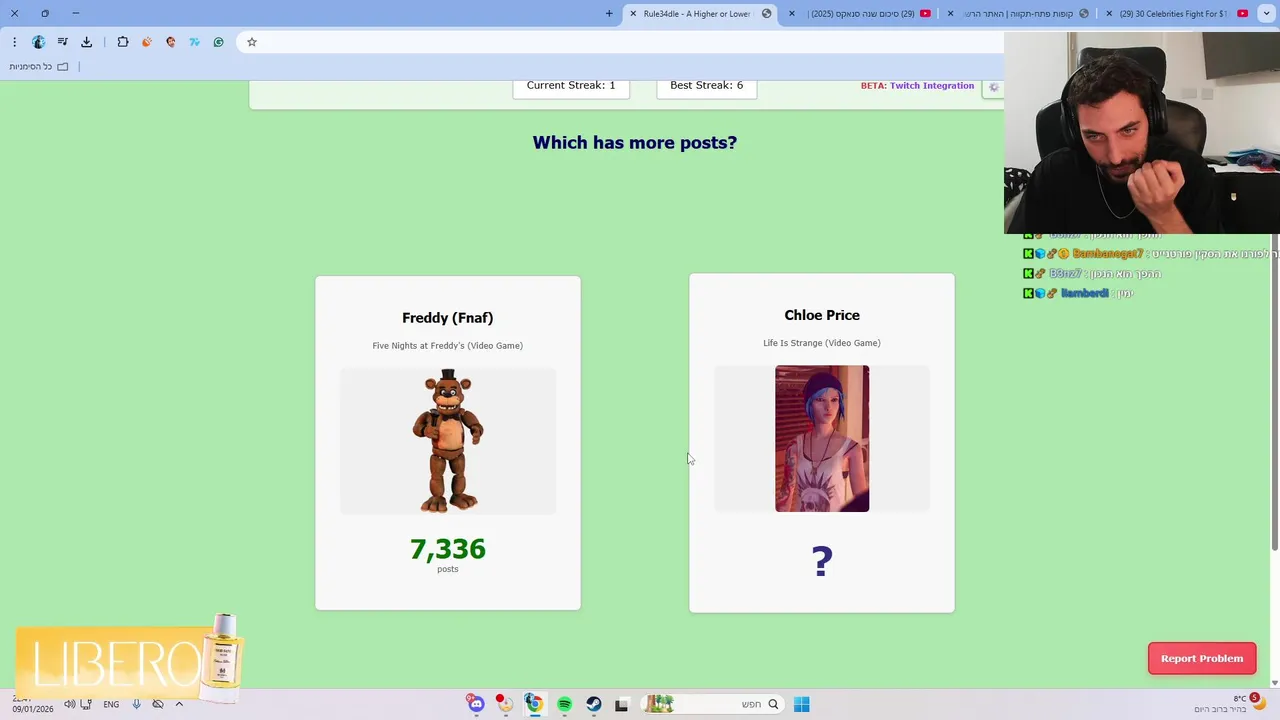Close the Petah Tikva charity boxes tab
Screen dimensions: 1280x720
click(950, 14)
